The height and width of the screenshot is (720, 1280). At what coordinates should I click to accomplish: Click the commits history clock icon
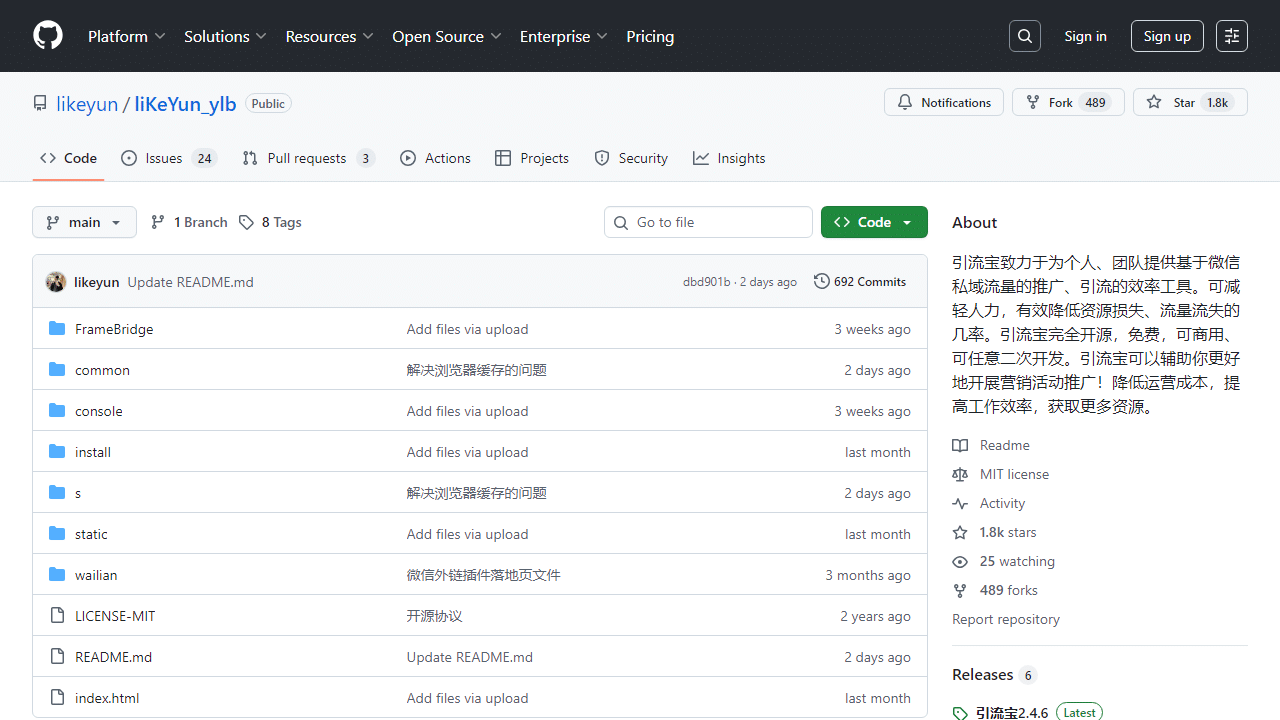click(822, 282)
